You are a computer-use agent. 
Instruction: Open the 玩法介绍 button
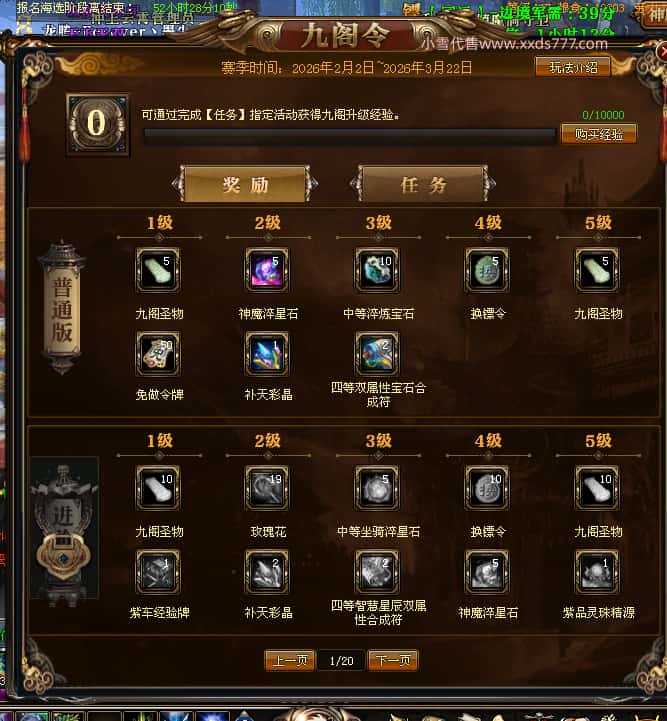tap(573, 68)
